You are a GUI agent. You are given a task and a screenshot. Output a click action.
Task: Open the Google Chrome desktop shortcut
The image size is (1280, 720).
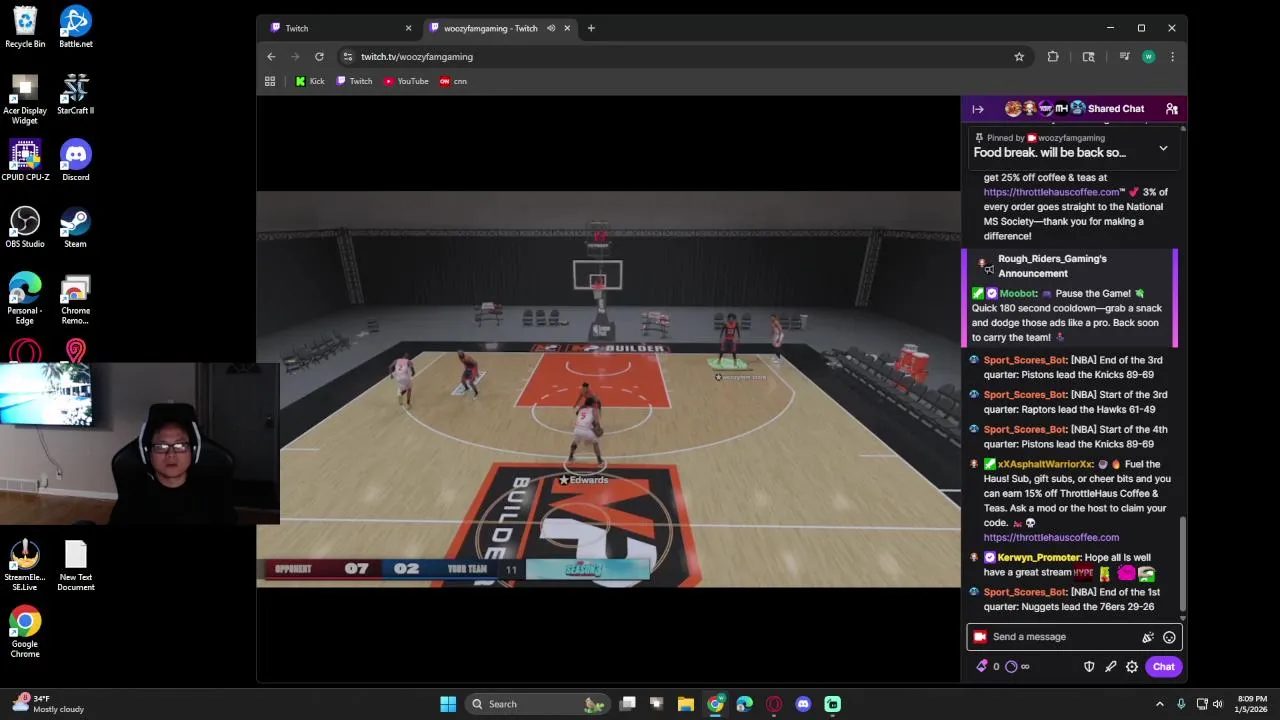click(x=25, y=632)
